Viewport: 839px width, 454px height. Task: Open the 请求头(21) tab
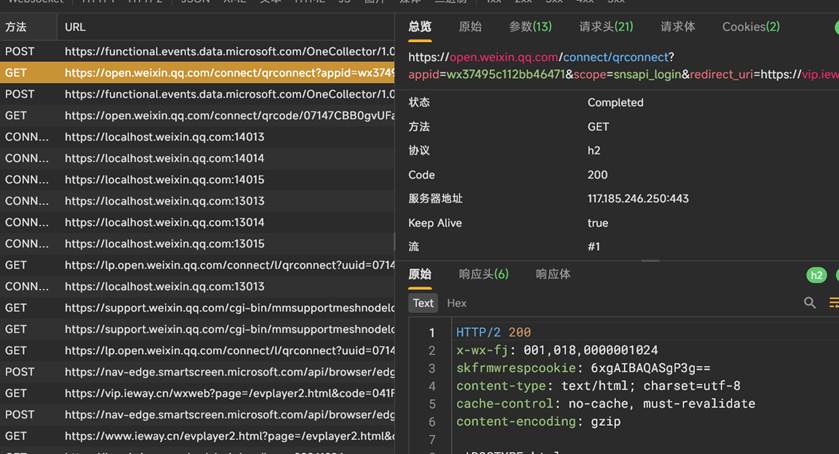[606, 27]
